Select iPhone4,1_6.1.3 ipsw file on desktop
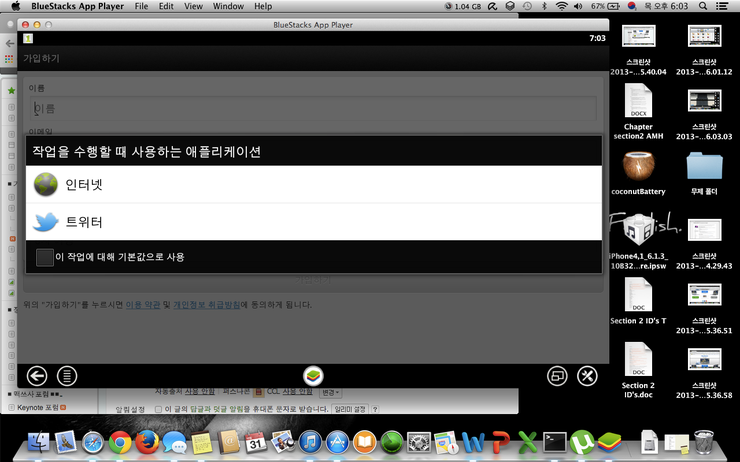 pyautogui.click(x=638, y=230)
